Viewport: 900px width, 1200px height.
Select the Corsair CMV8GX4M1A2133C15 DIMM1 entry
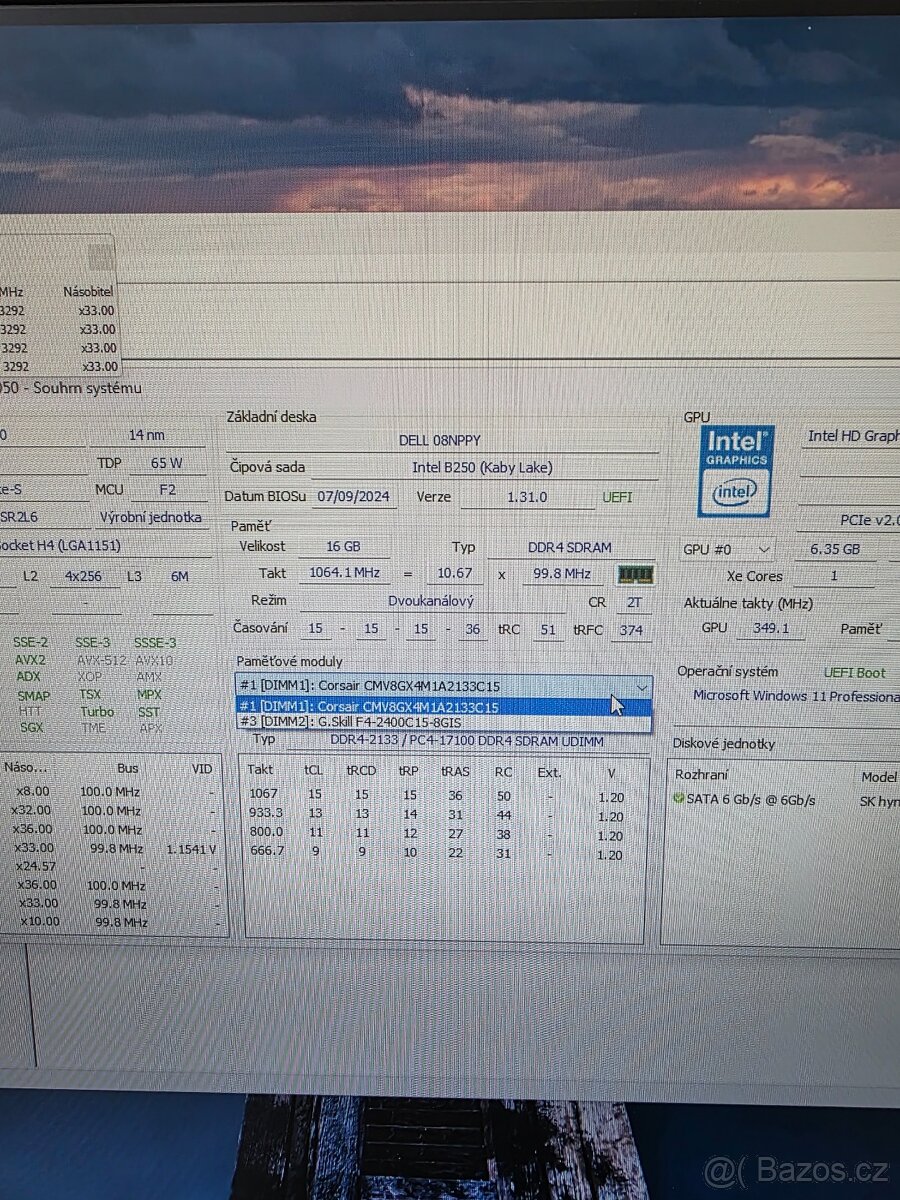[445, 706]
